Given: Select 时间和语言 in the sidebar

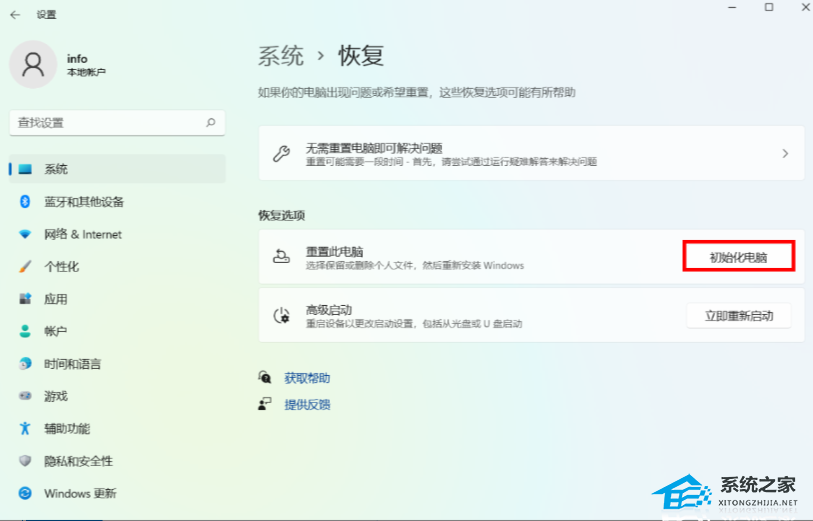Looking at the screenshot, I should 72,364.
